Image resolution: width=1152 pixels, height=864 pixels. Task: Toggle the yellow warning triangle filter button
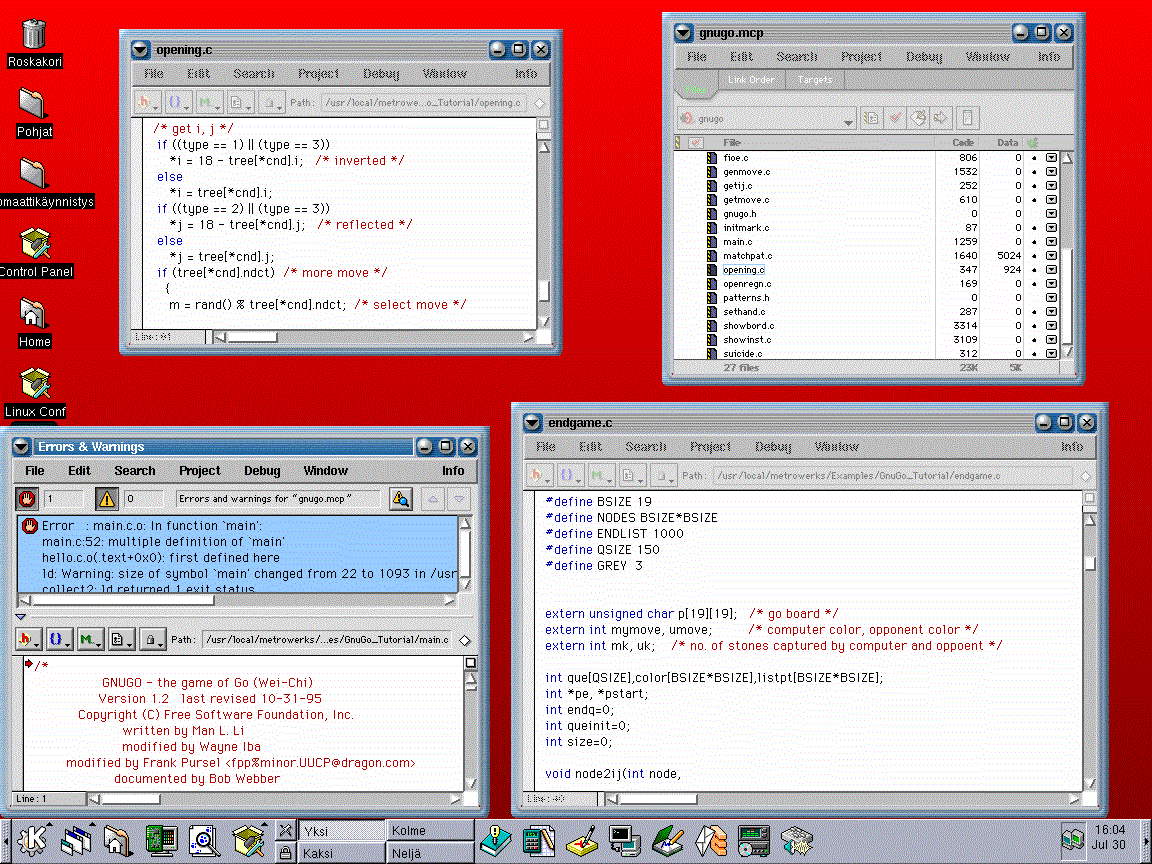coord(107,499)
